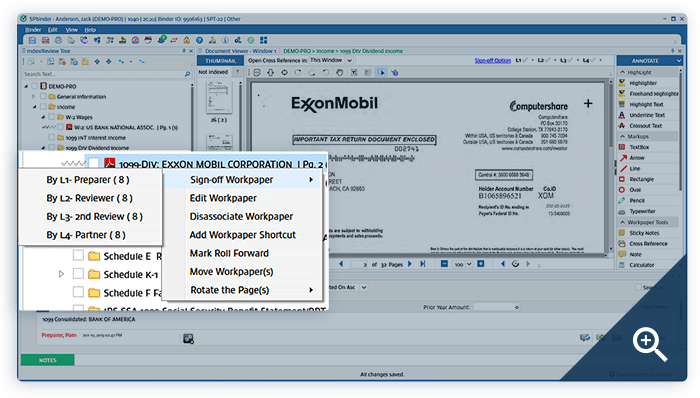Image resolution: width=700 pixels, height=398 pixels.
Task: Check the General Information folder checkbox
Action: [x=43, y=96]
